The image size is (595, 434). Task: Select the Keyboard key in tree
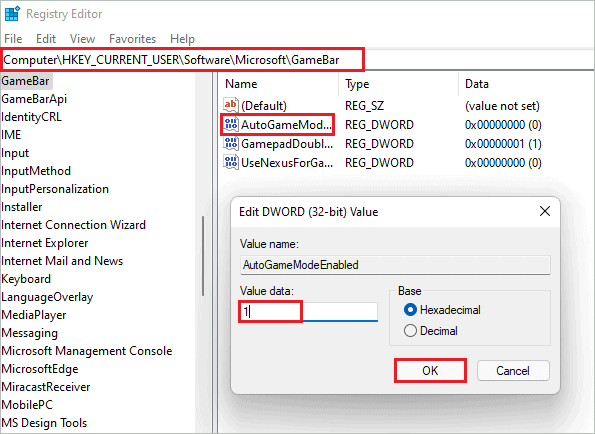26,279
